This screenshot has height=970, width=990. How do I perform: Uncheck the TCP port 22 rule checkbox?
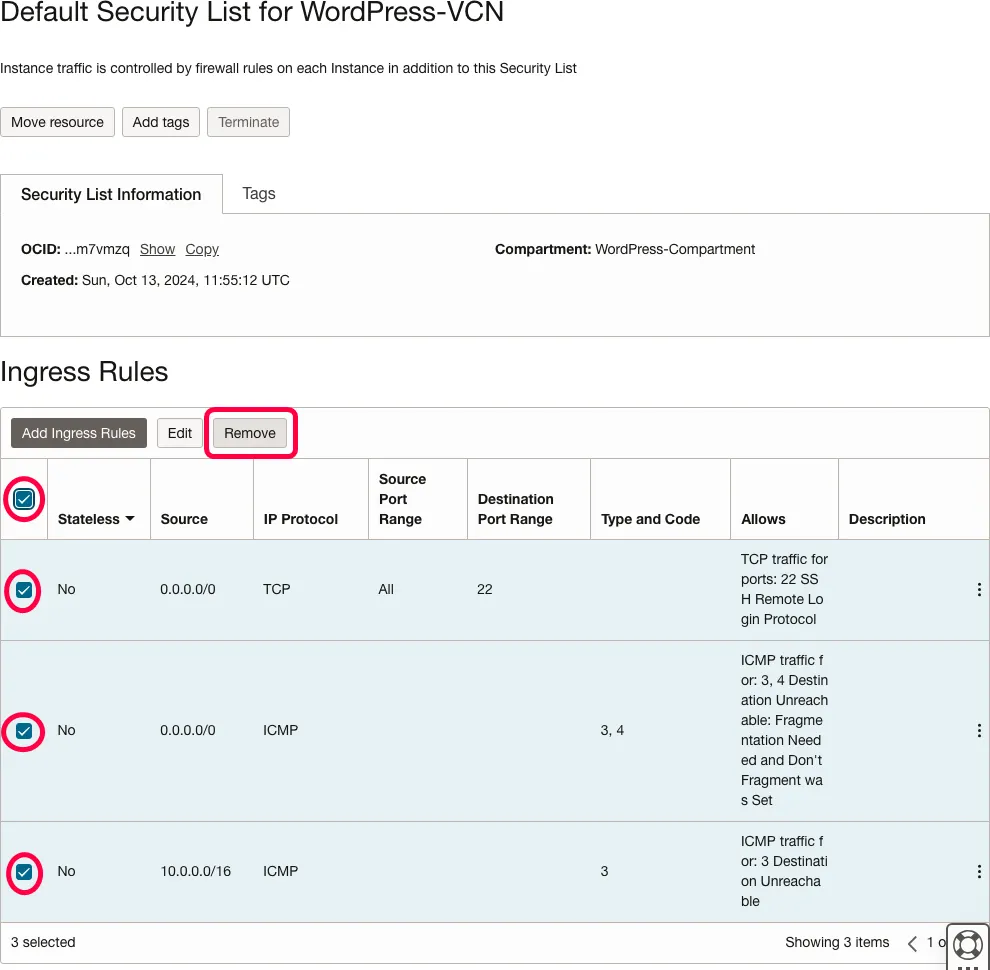point(24,590)
